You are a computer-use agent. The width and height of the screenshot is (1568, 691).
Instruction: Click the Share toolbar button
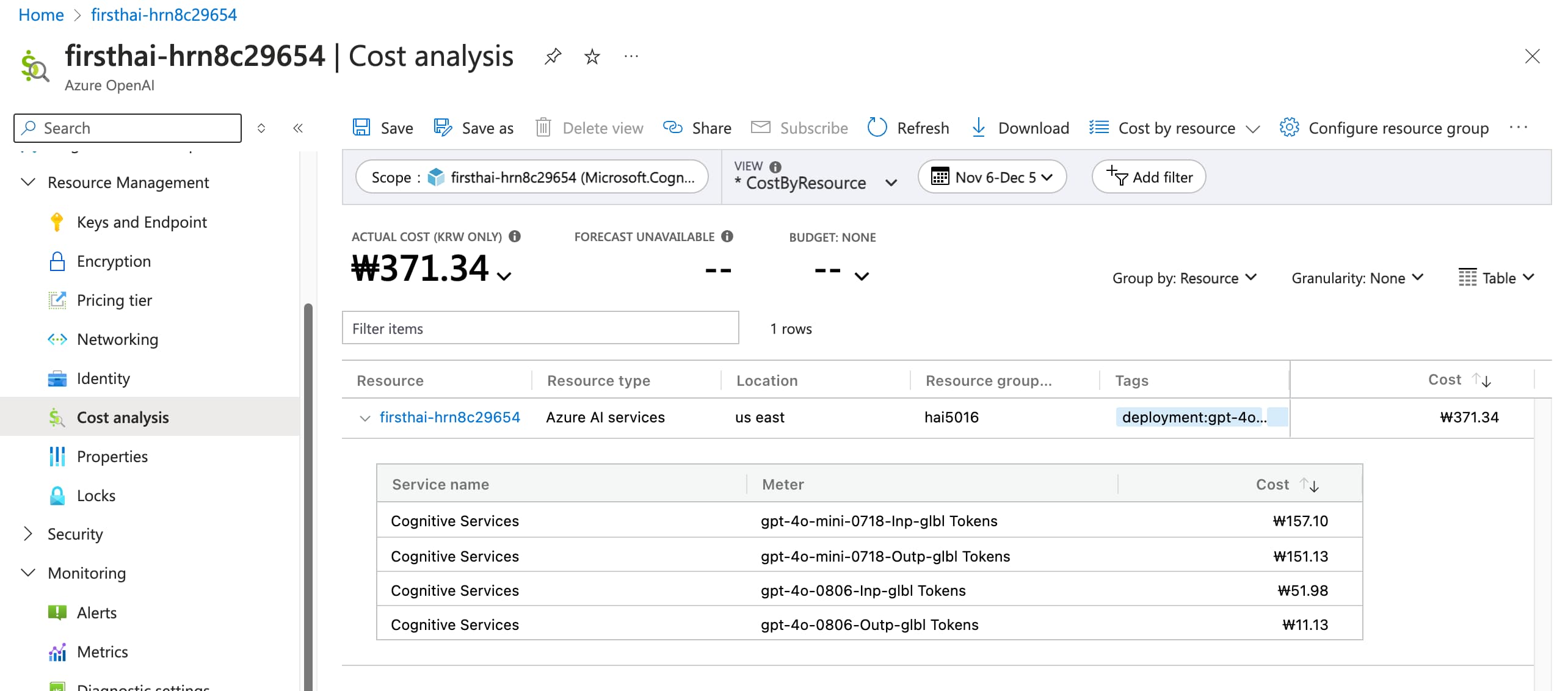point(697,128)
